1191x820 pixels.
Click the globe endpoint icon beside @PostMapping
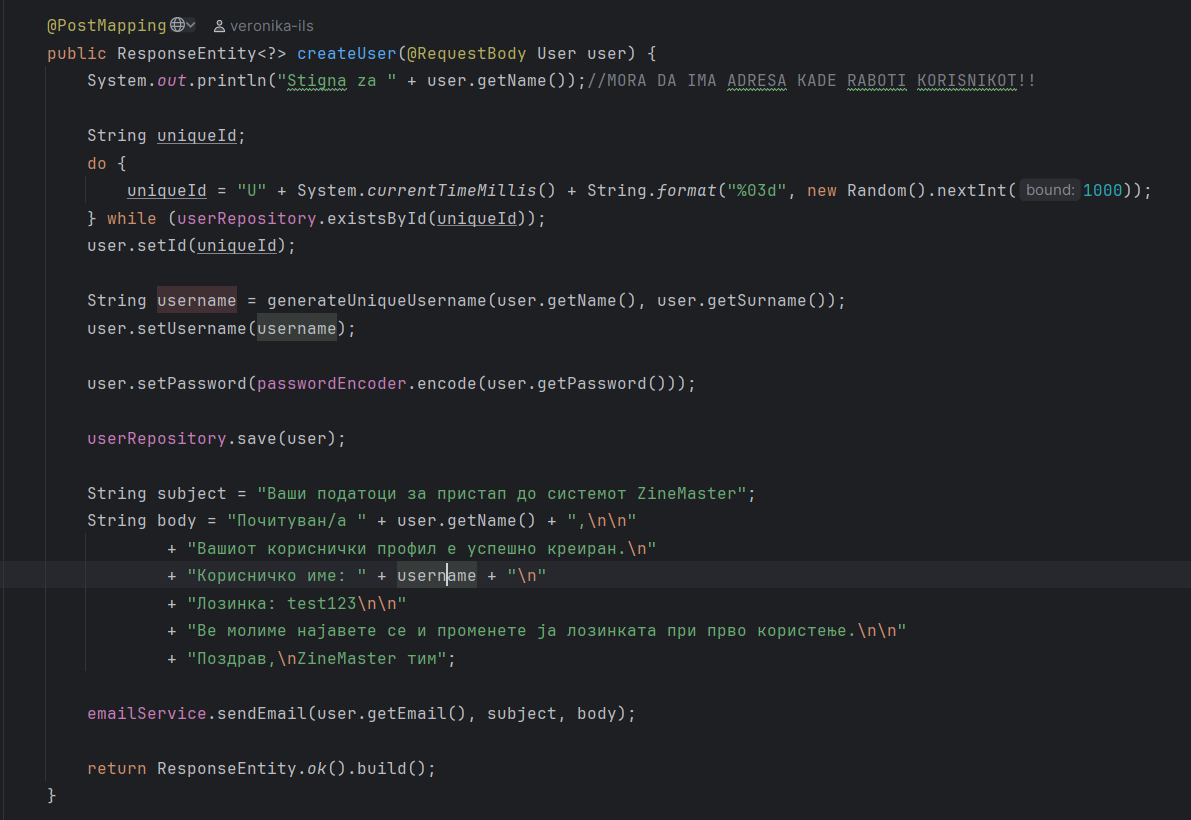[177, 25]
